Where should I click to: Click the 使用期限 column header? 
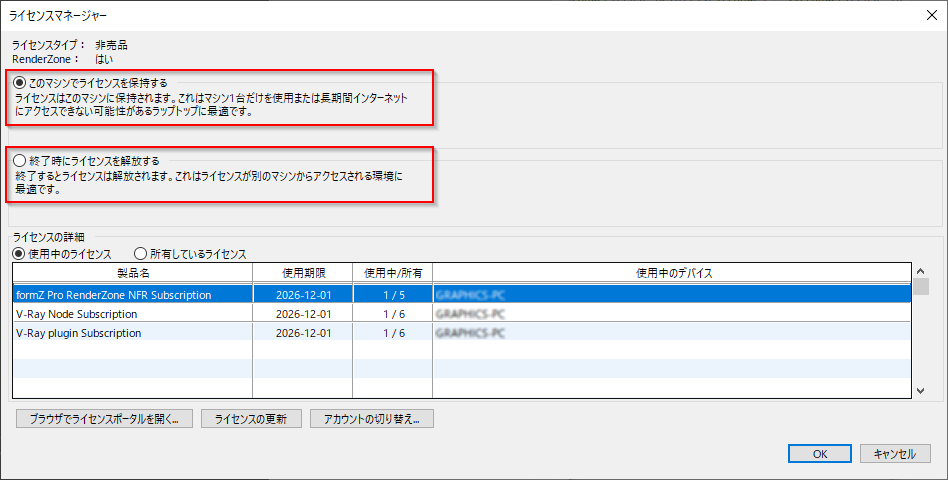click(x=302, y=273)
